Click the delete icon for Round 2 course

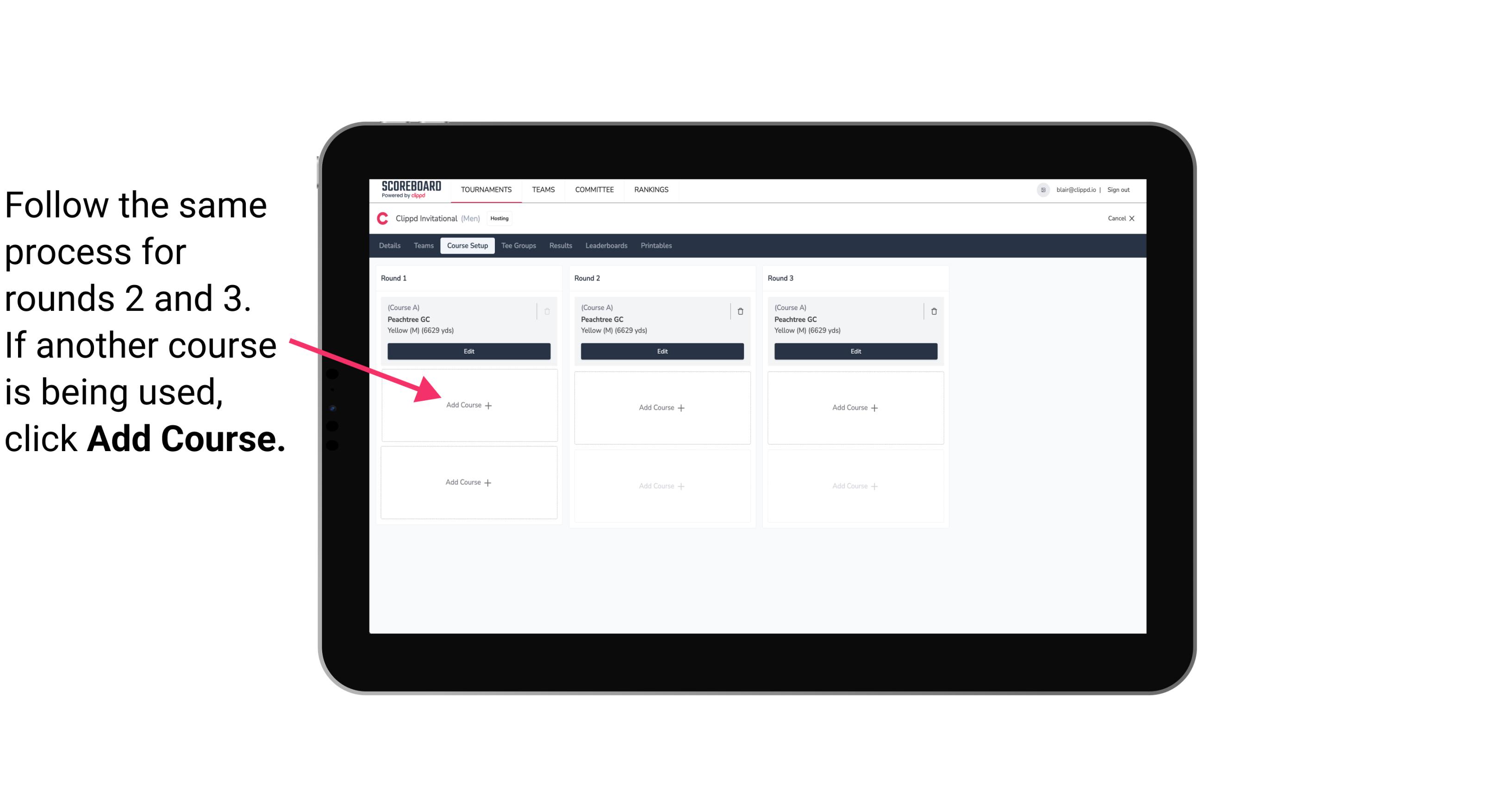coord(740,311)
